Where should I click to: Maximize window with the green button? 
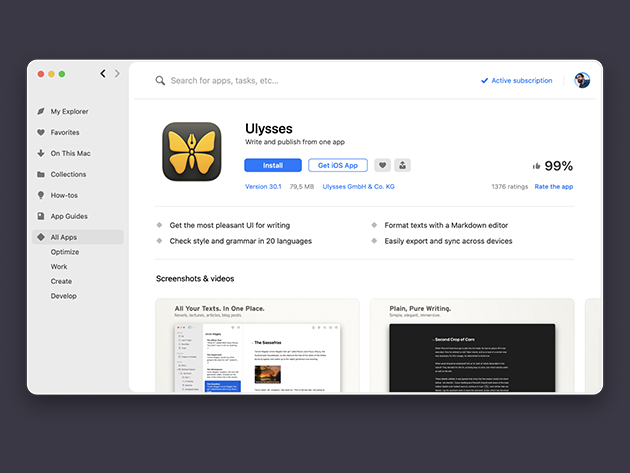coord(62,74)
